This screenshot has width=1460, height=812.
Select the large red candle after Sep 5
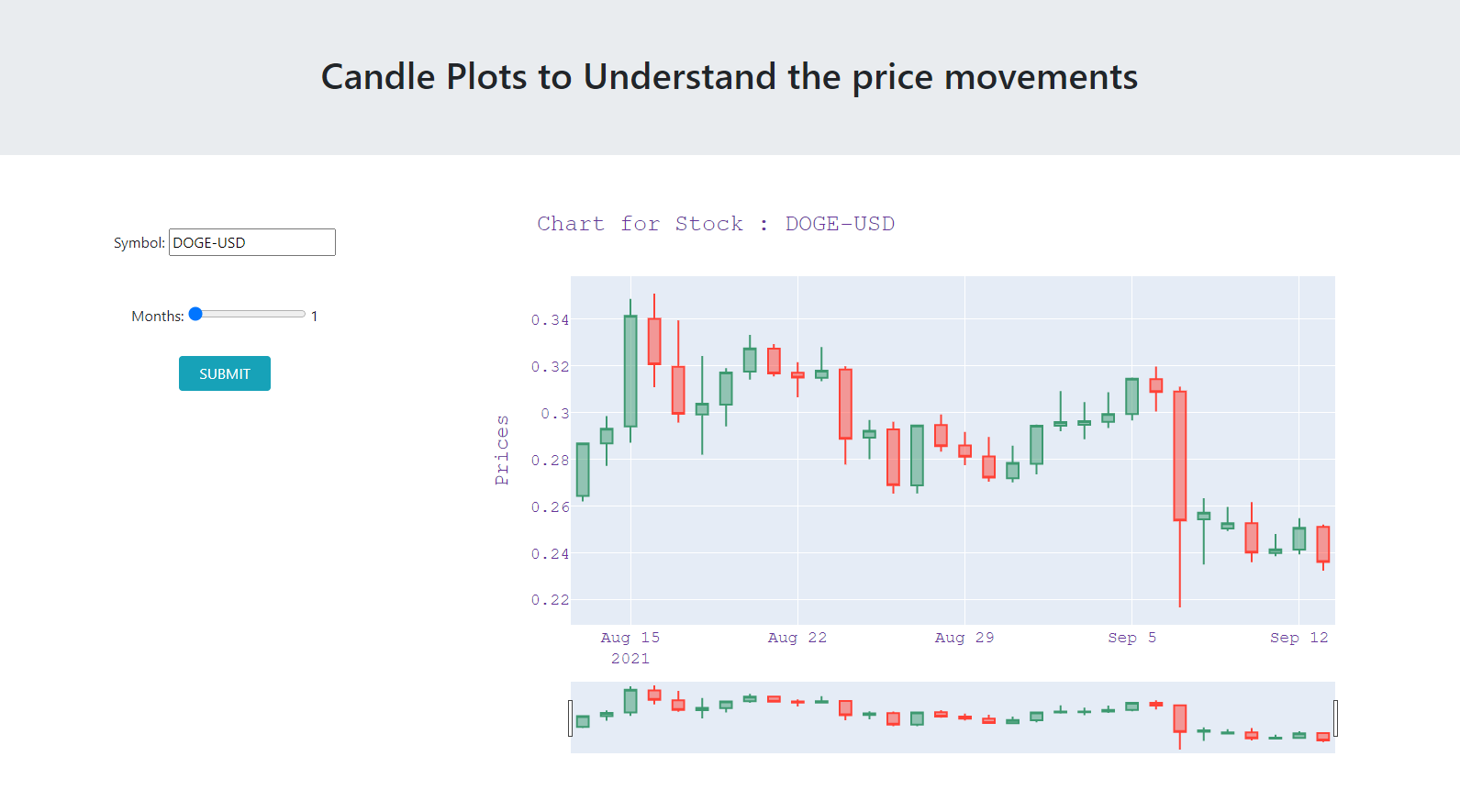click(1180, 456)
